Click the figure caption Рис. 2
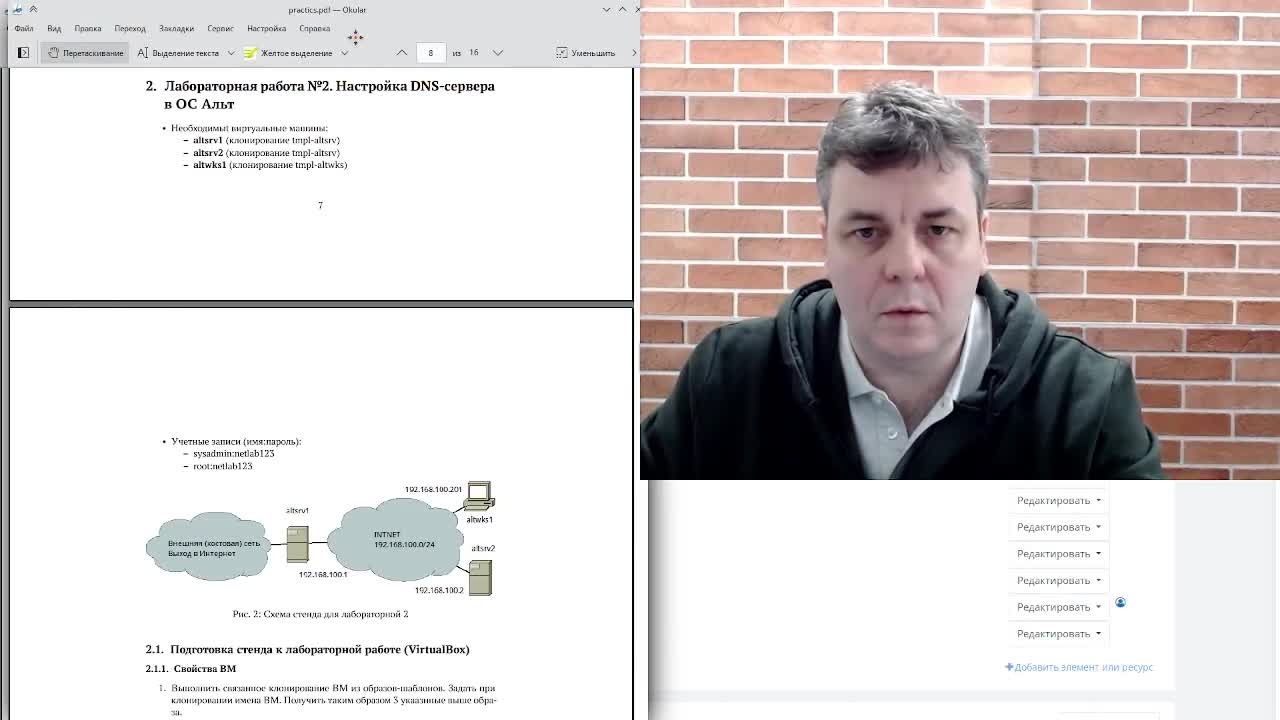 320,614
